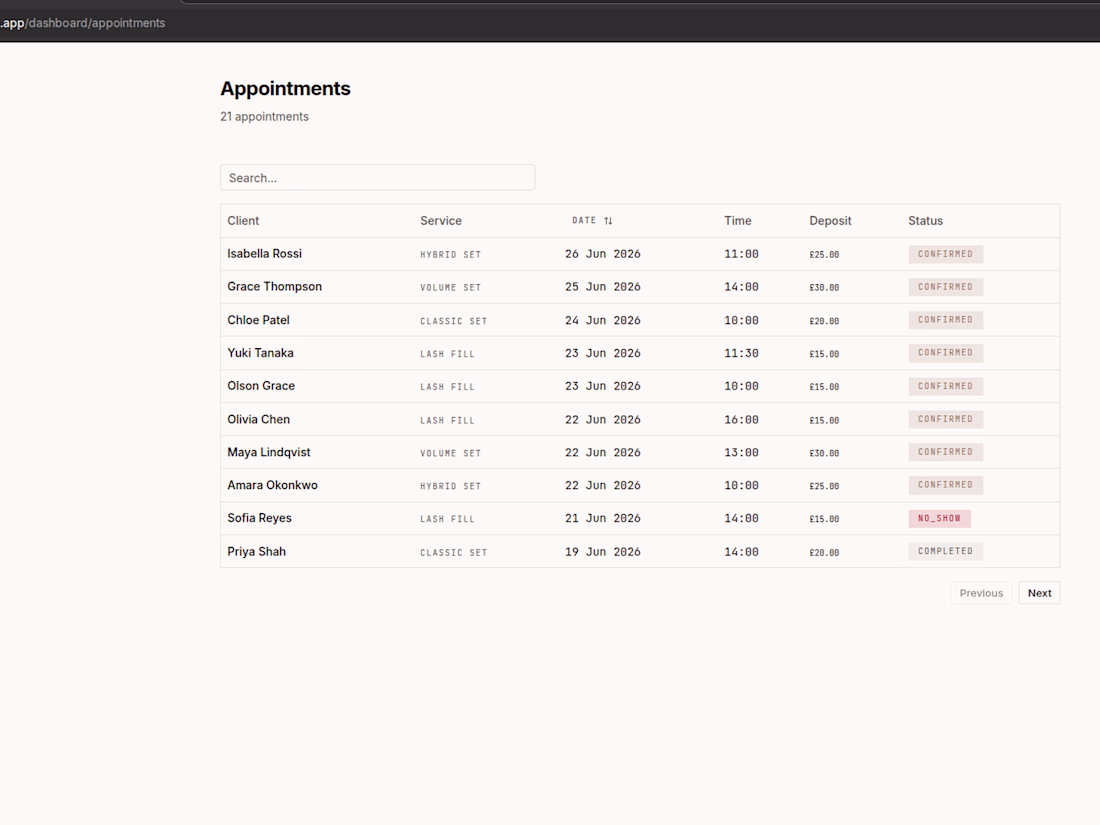Open Isabella Rossi's appointment row
Screen dimensions: 1100x825
click(640, 254)
